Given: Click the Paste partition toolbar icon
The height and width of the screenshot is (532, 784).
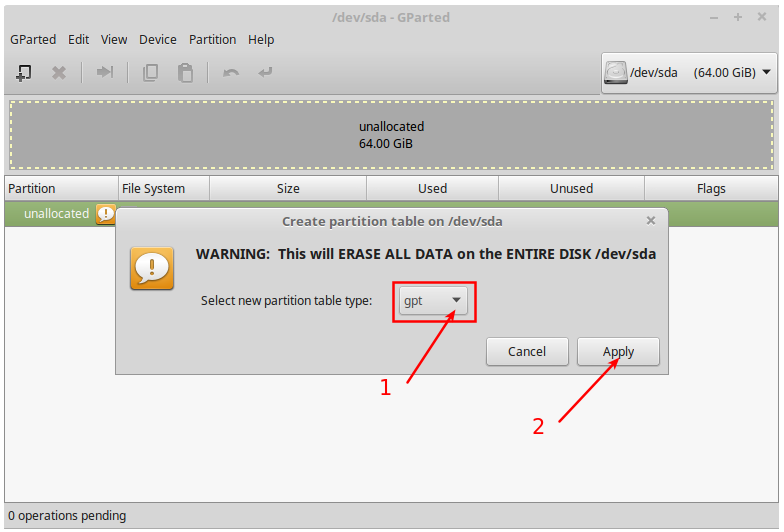Looking at the screenshot, I should pos(186,73).
